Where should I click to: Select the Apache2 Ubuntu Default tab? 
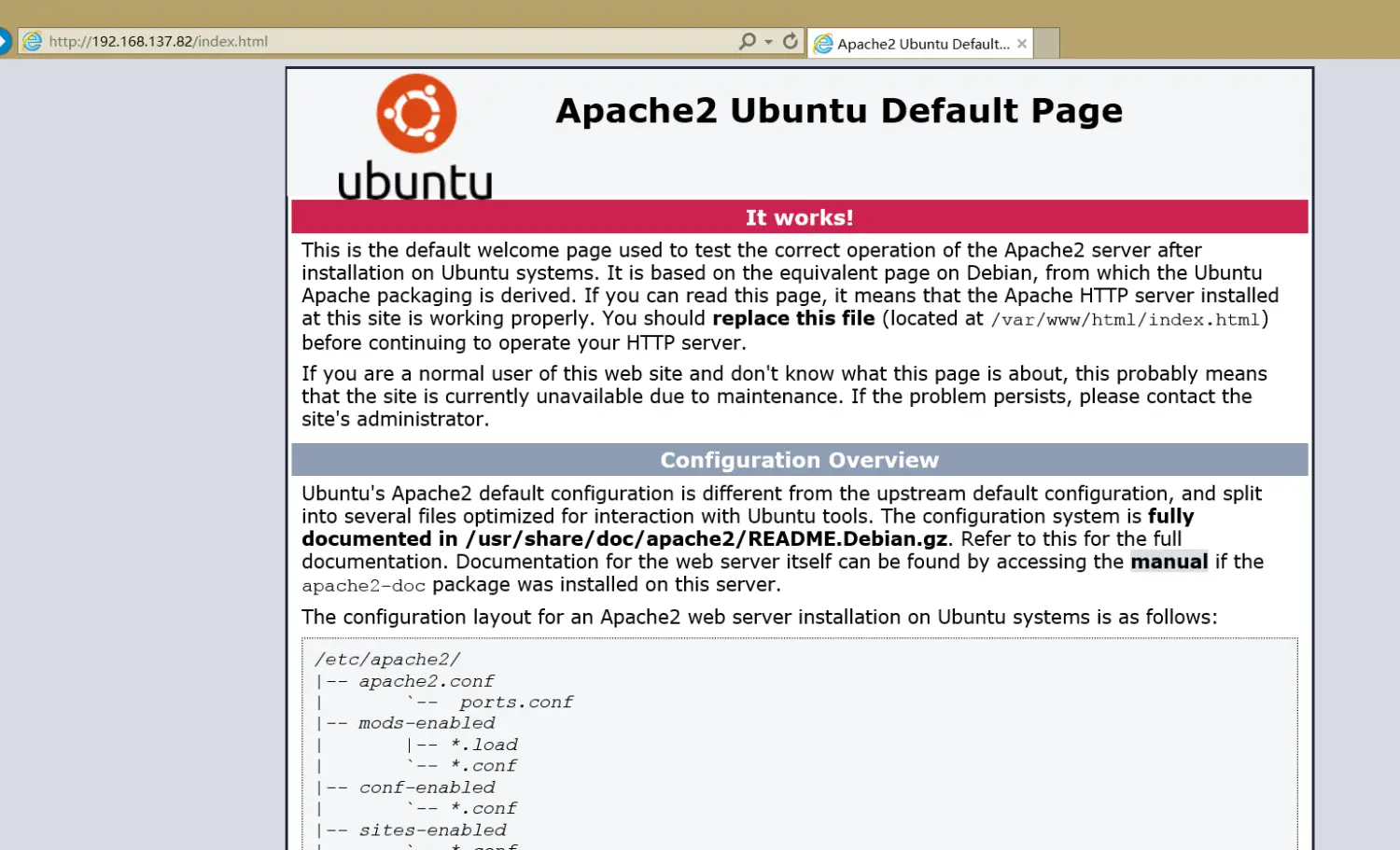point(920,44)
